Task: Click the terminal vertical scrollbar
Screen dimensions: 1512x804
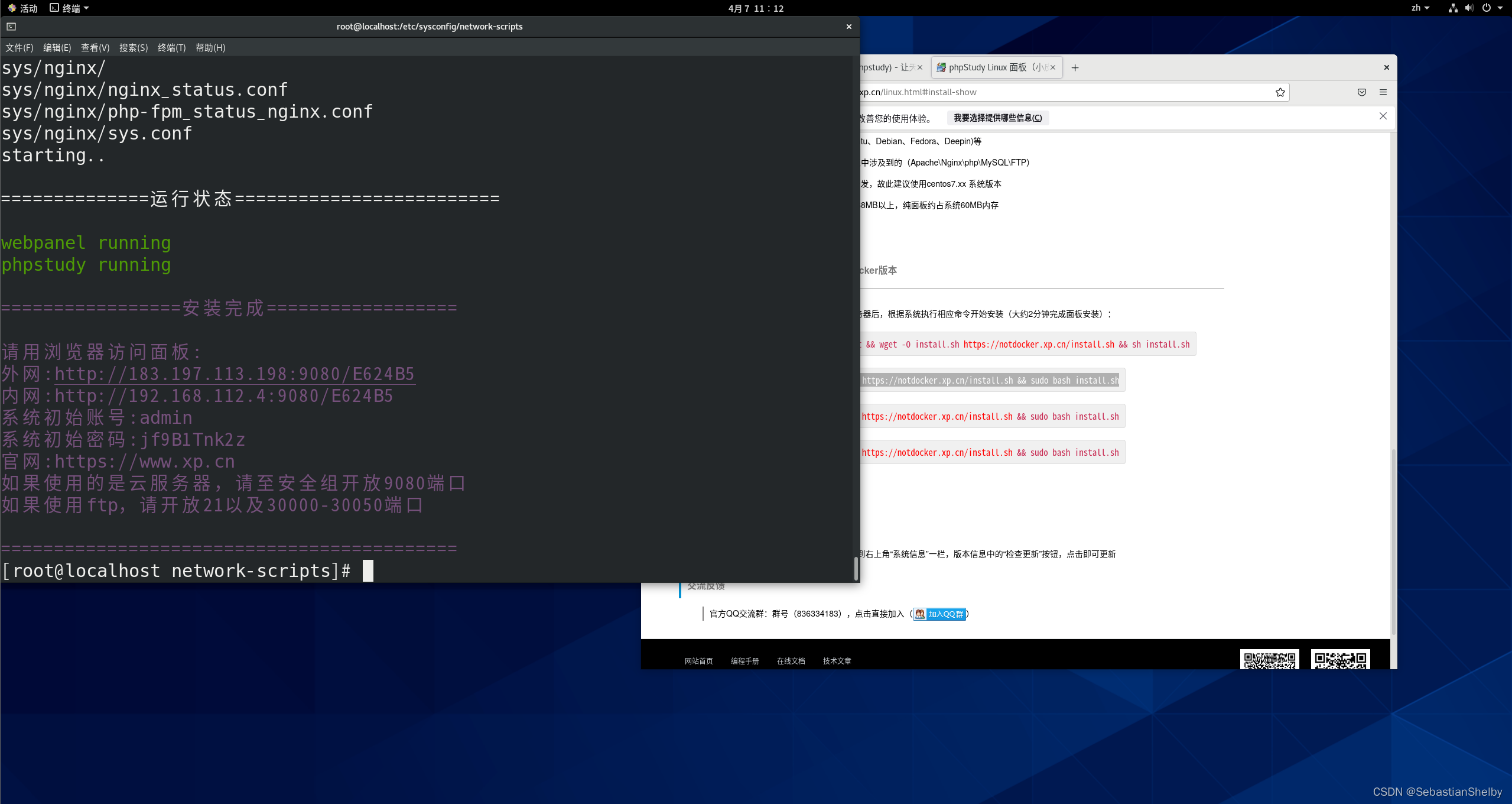Action: pos(856,568)
